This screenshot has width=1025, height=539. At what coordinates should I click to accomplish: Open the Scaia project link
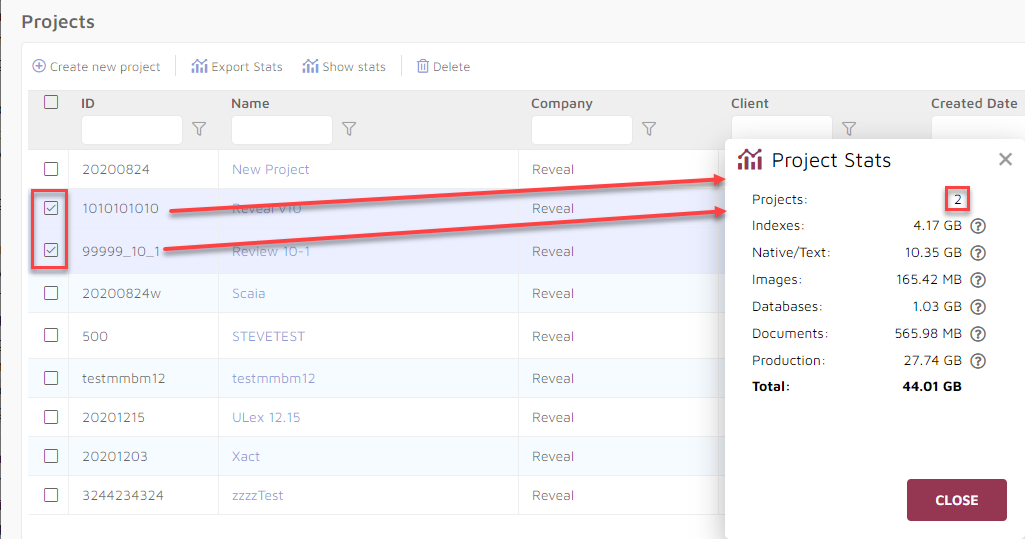248,293
